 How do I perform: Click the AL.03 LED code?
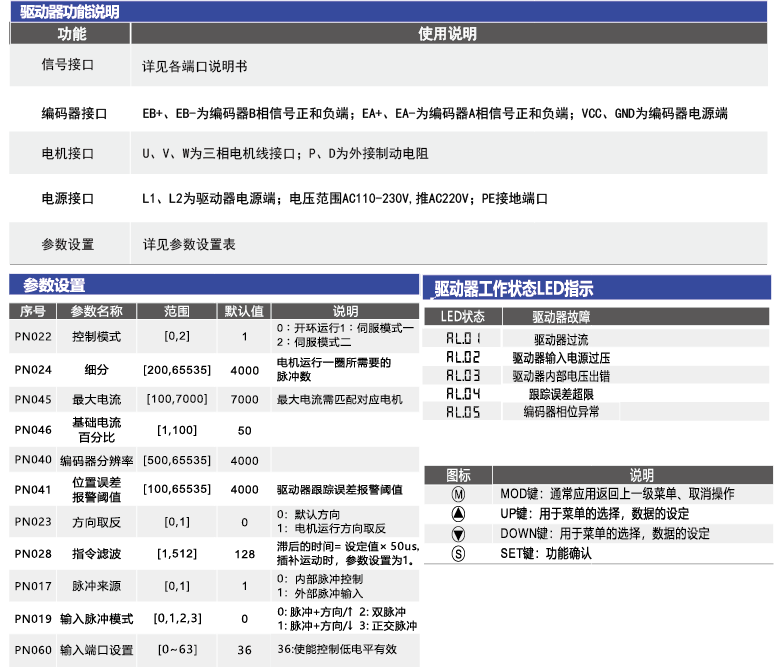(x=463, y=375)
